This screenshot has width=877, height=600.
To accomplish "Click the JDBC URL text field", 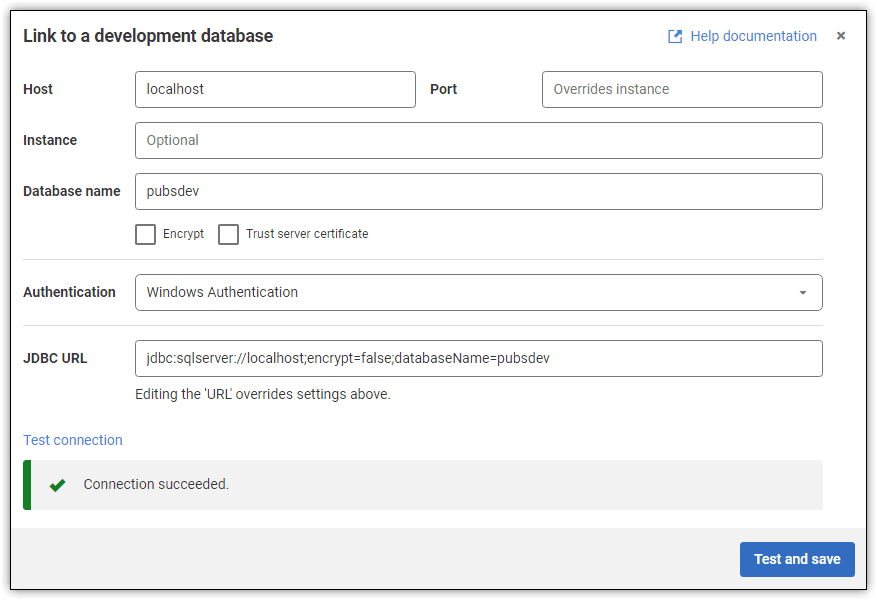I will coord(479,358).
